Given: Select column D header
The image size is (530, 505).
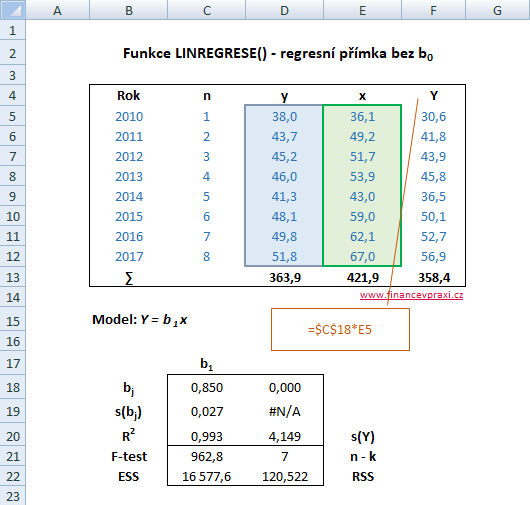Looking at the screenshot, I should [x=284, y=10].
